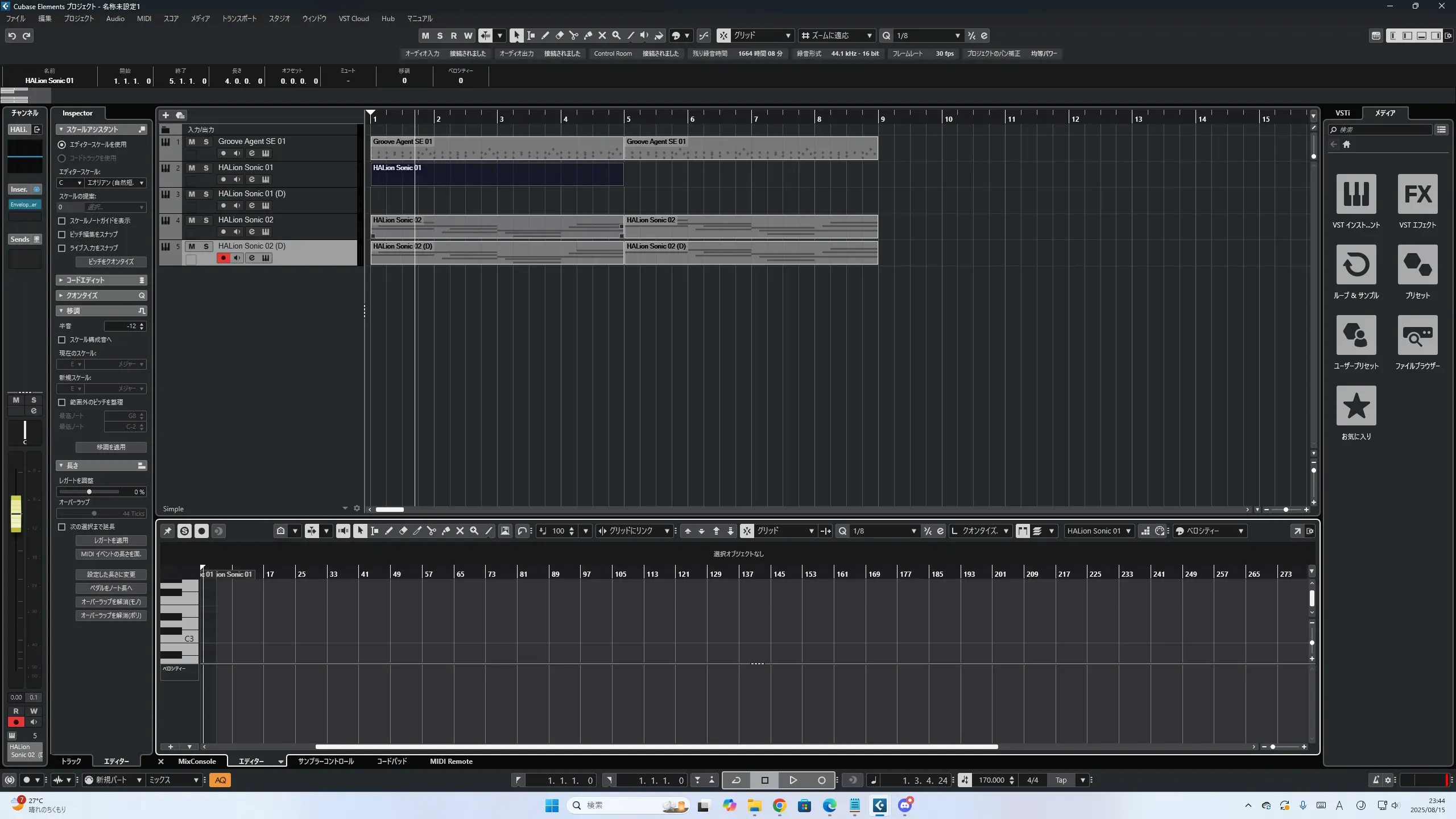The height and width of the screenshot is (819, 1456).
Task: Click the Play button in transport bar
Action: [793, 780]
